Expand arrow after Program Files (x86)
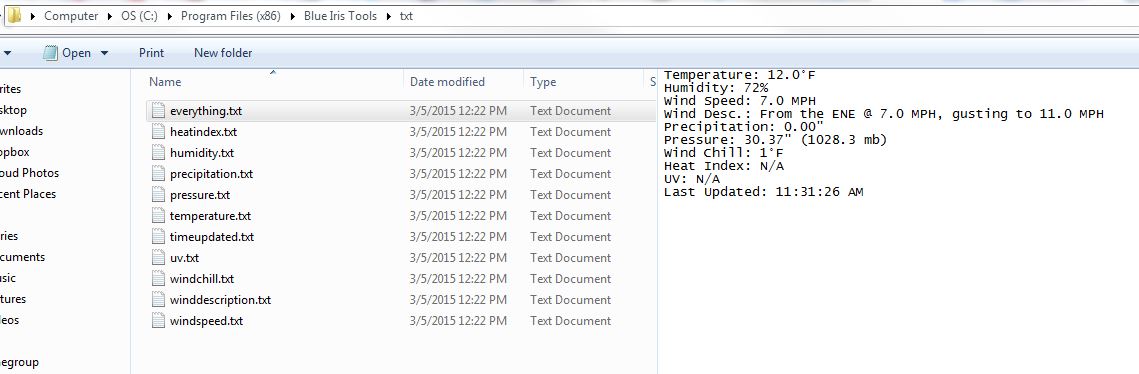The height and width of the screenshot is (374, 1139). coord(293,16)
